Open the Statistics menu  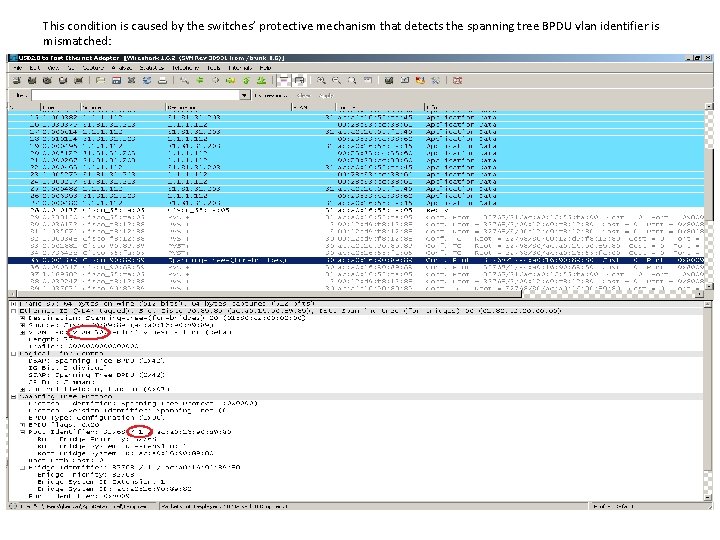click(x=152, y=68)
